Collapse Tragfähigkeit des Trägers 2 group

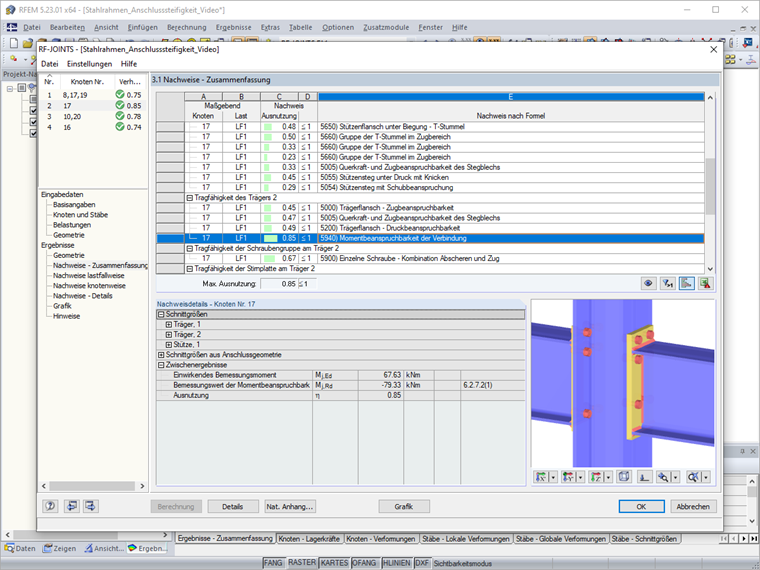[x=190, y=198]
